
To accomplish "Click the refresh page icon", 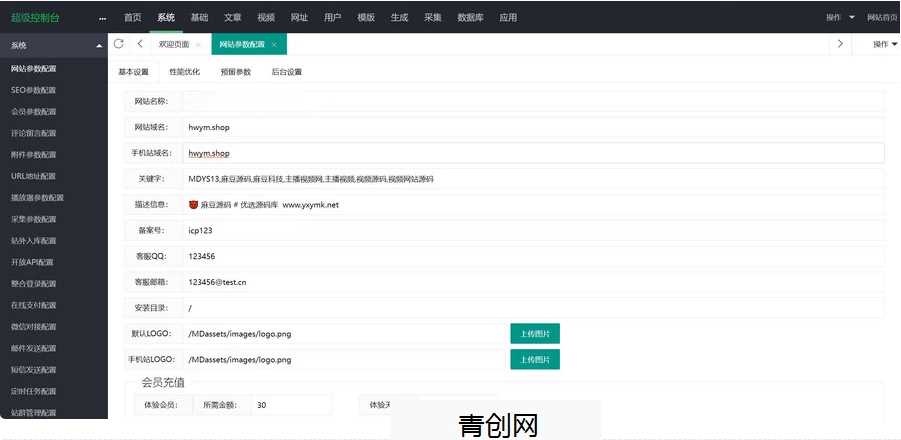I will [118, 44].
